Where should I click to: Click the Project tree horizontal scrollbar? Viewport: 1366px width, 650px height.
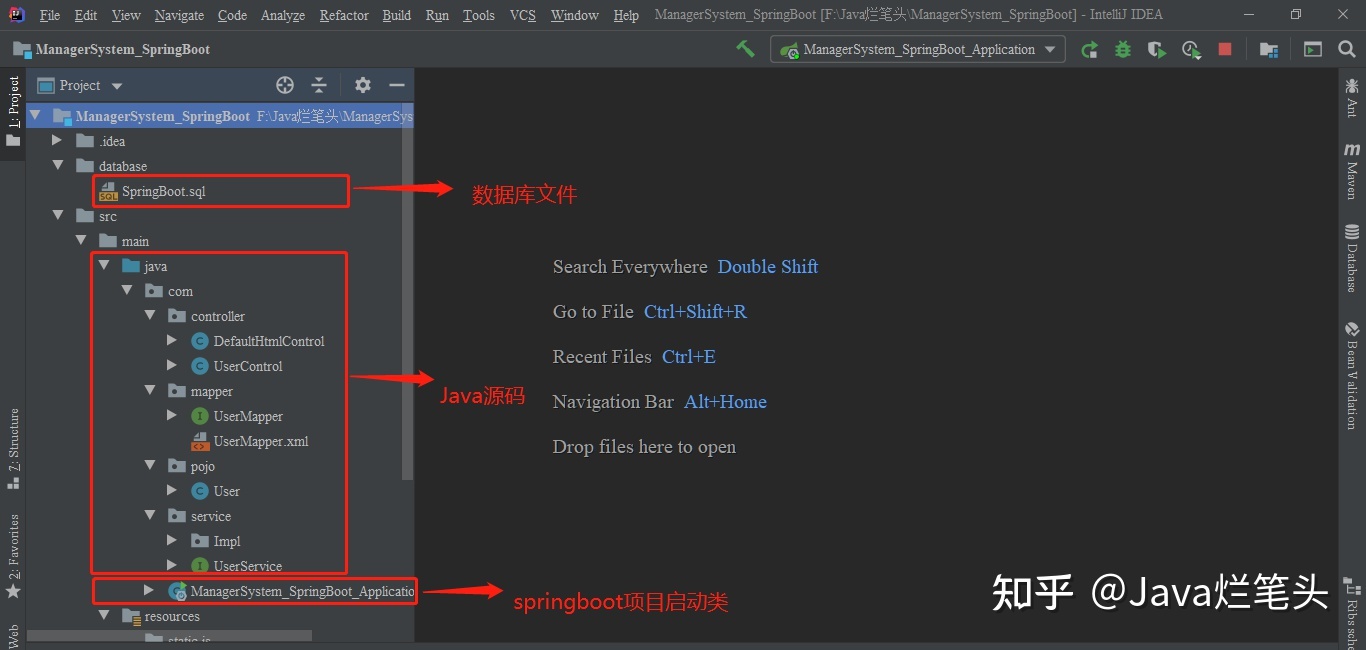point(170,635)
